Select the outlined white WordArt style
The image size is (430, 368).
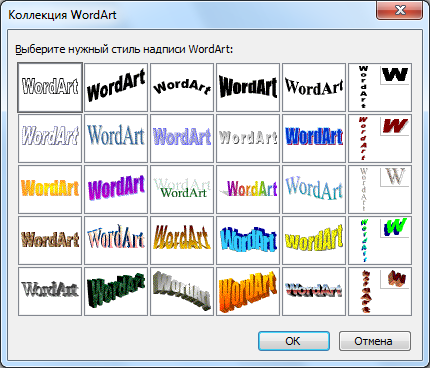[50, 87]
